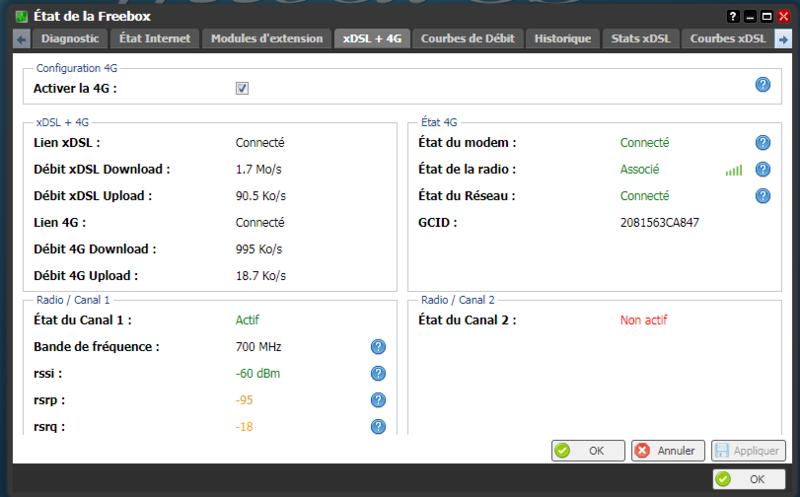Screen dimensions: 800x497
Task: Select the GCID value 2081563CA847
Action: point(659,223)
